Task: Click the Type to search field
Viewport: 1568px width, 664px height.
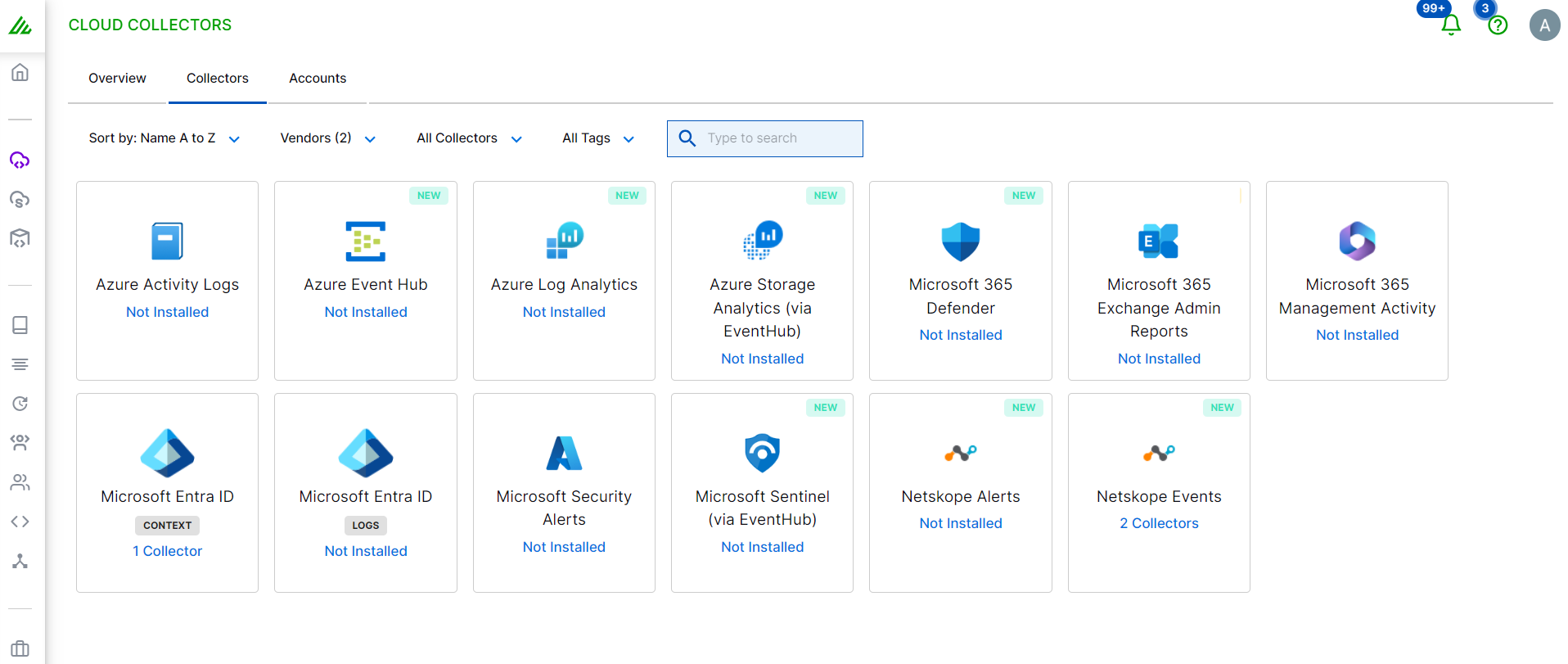Action: click(765, 138)
